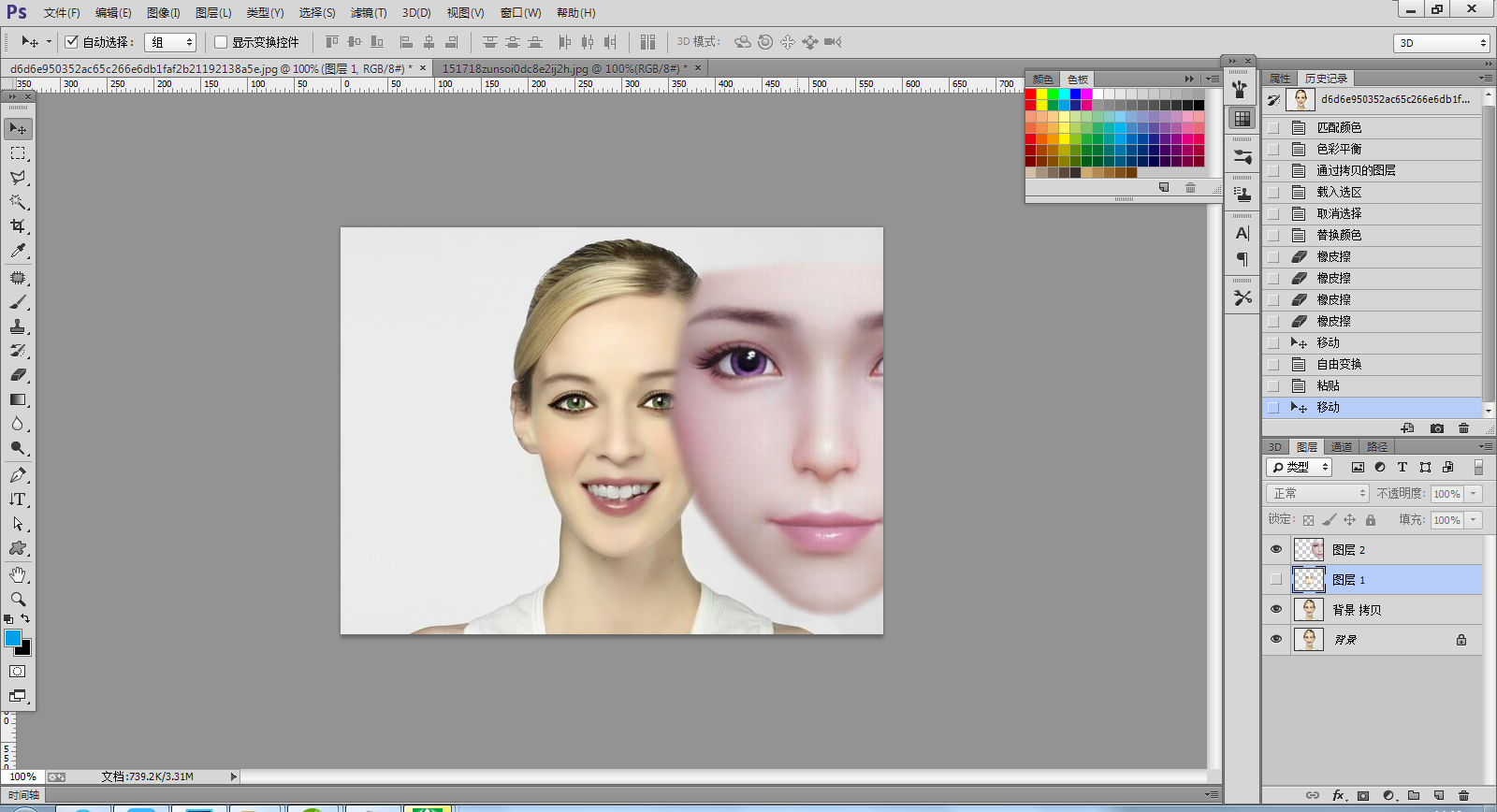
Task: Switch to the 通道 tab
Action: point(1342,447)
